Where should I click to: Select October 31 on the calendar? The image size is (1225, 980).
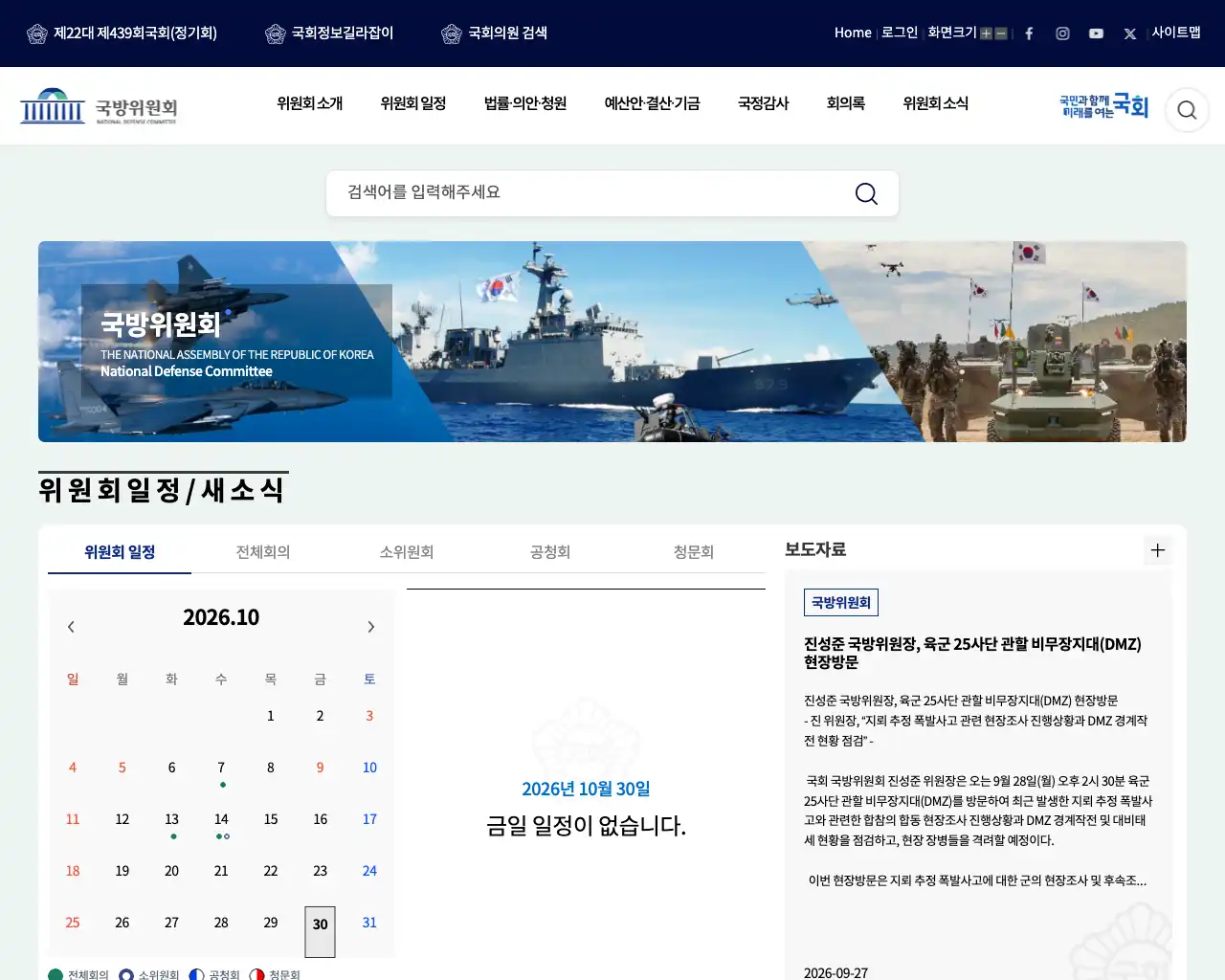[369, 923]
